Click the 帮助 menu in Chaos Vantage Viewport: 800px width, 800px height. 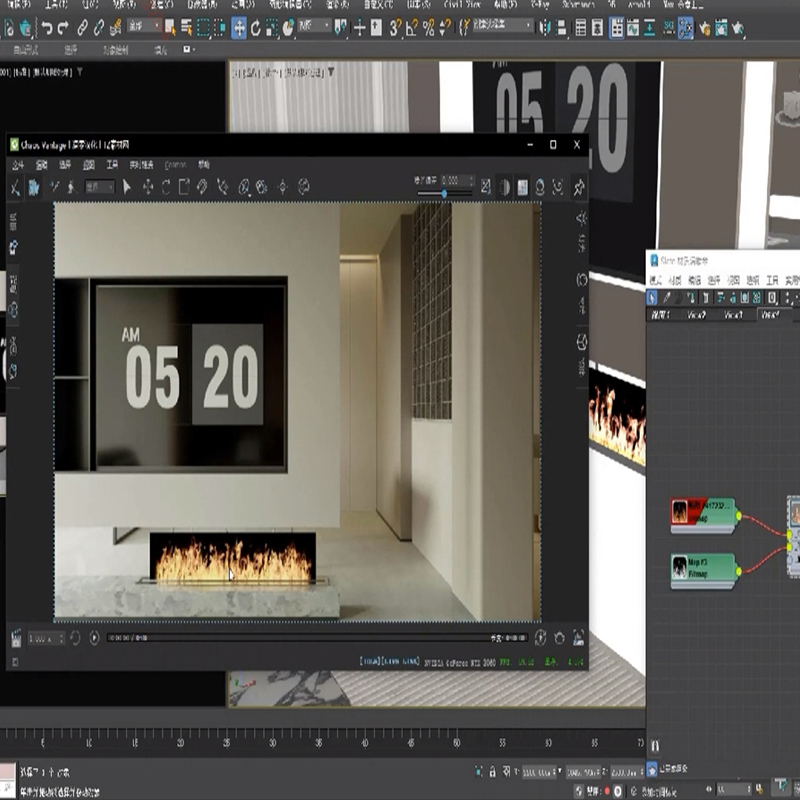tap(203, 165)
